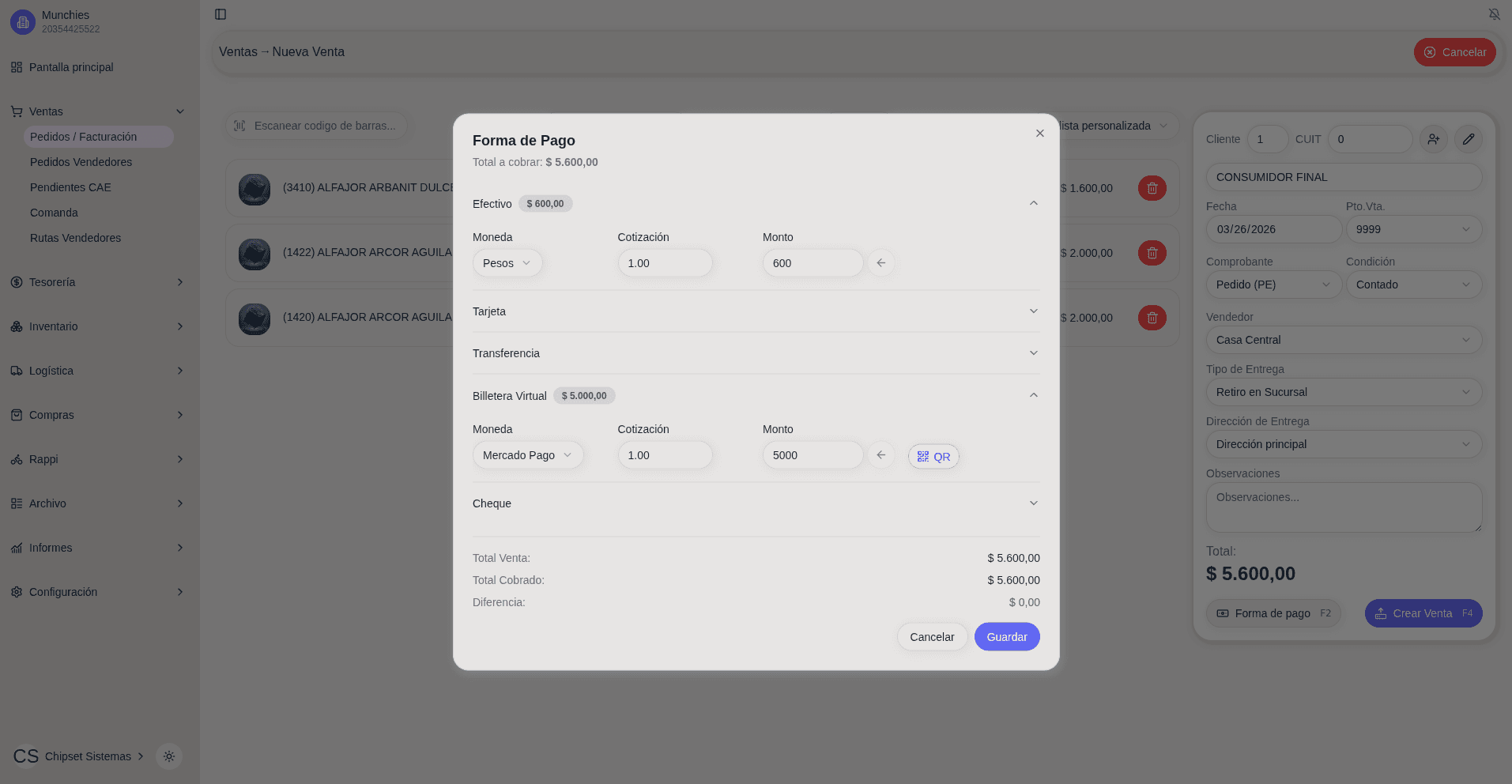The image size is (1512, 784).
Task: Open the Mercado Pago currency dropdown
Action: [x=527, y=455]
